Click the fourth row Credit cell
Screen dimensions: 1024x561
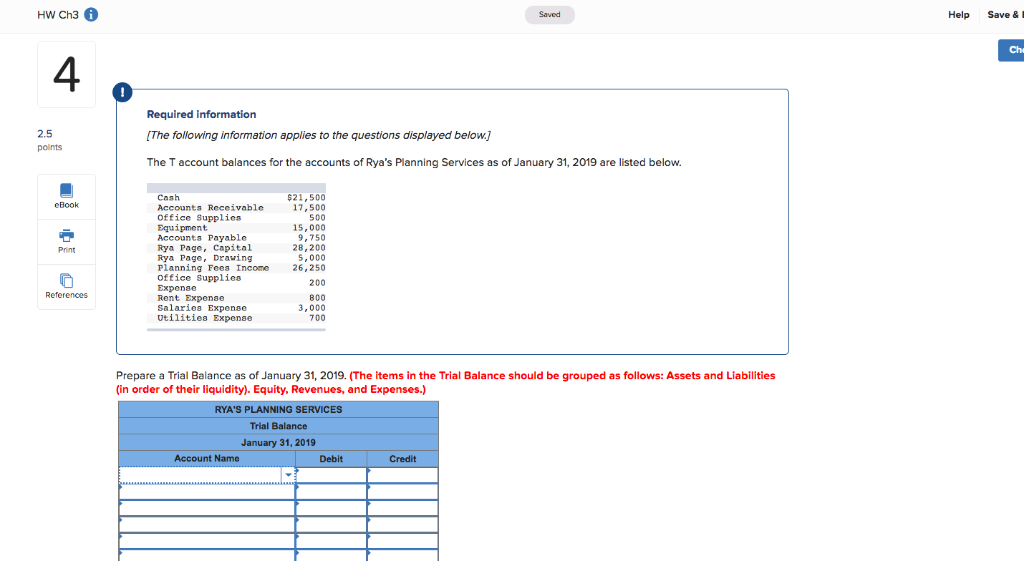click(402, 524)
